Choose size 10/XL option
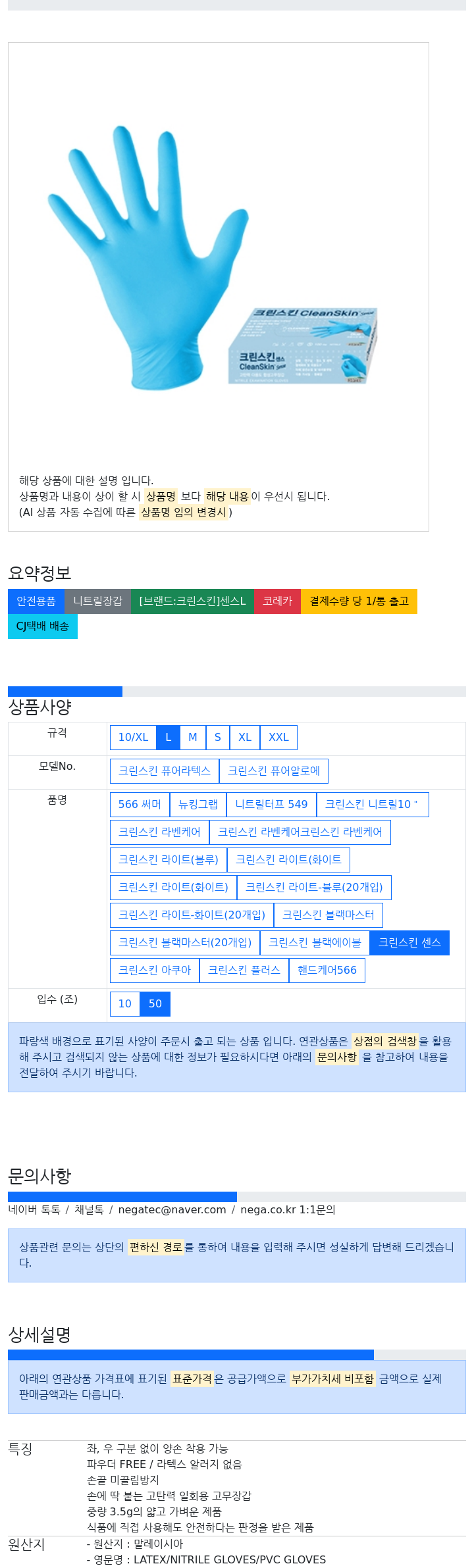Screen dimensions: 474x1568 point(133,738)
